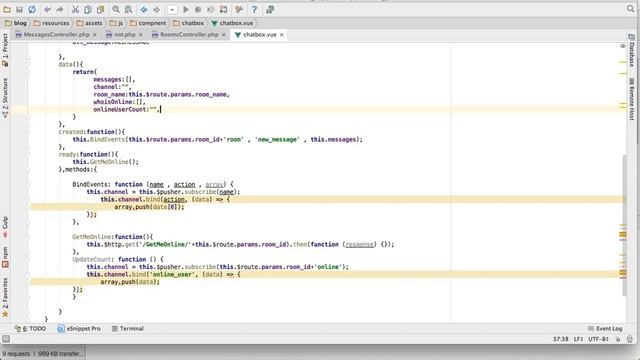Viewport: 640px width, 360px height.
Task: Click the Replace magnifier icon
Action: tap(128, 9)
